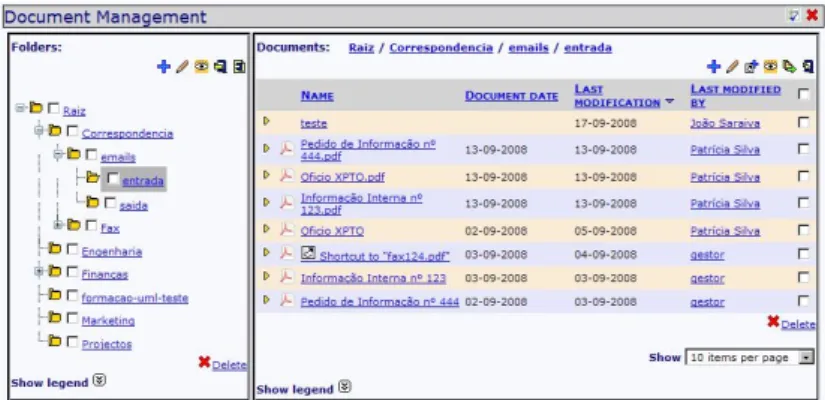
Task: Add a new document with blue plus icon
Action: point(713,66)
